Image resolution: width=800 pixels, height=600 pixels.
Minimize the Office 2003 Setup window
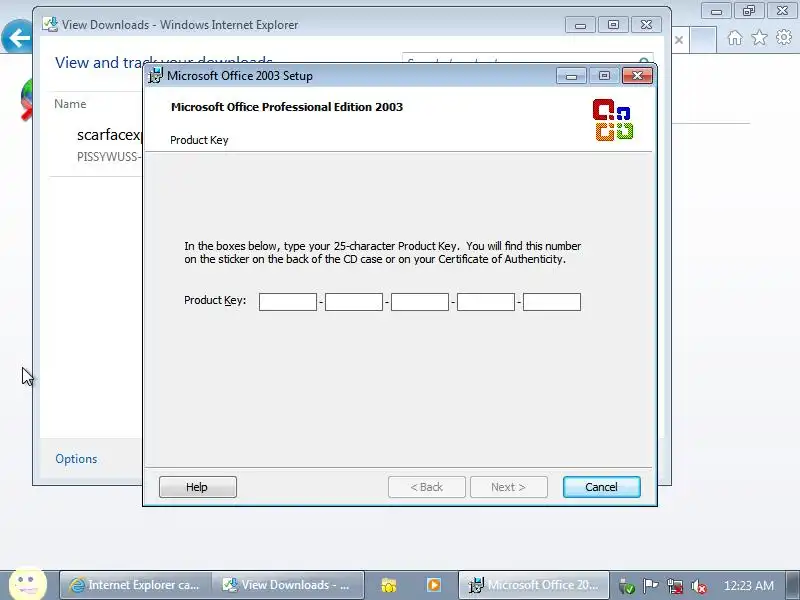coord(571,76)
